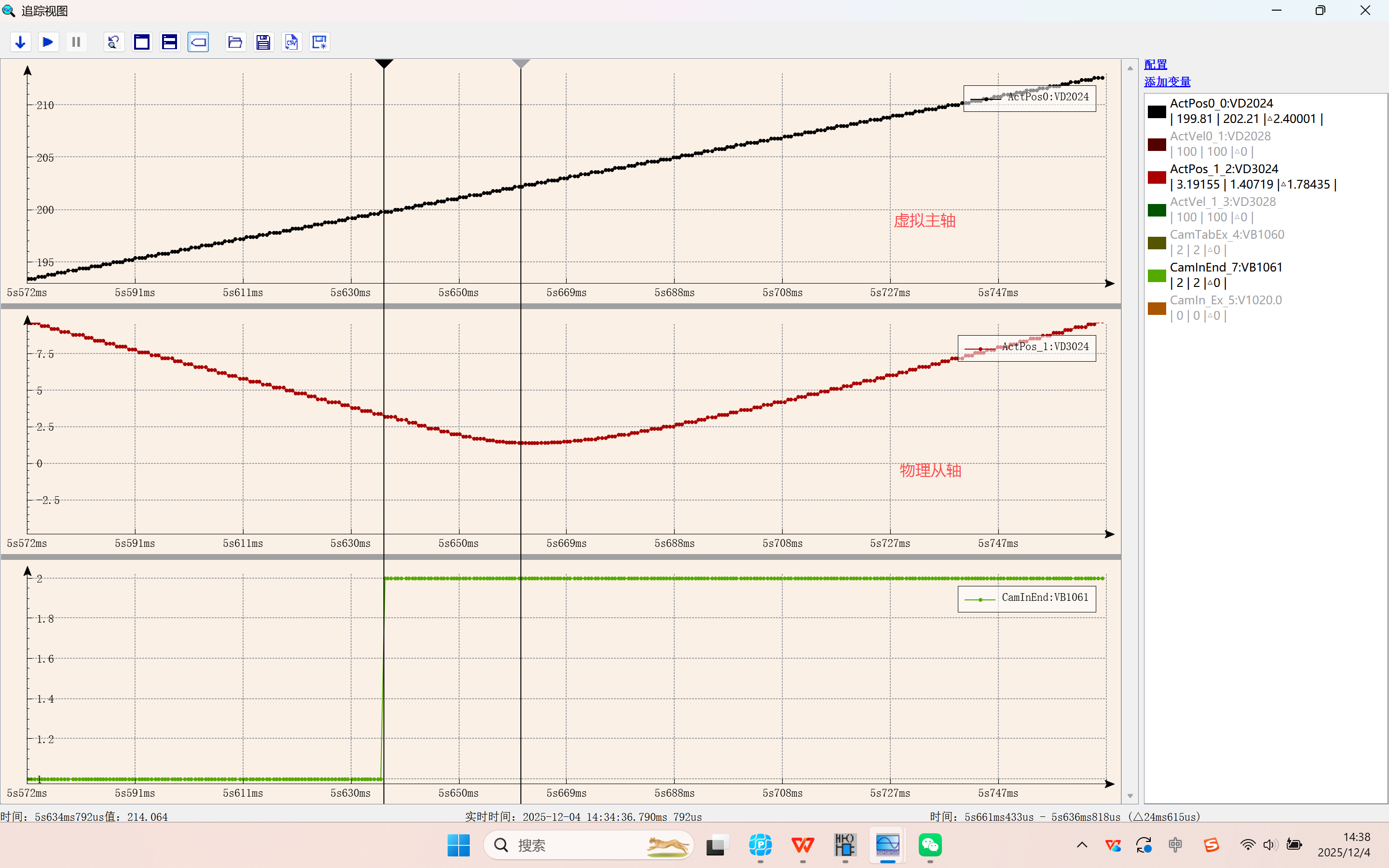Click the 中 input method indicator

pos(1175,845)
